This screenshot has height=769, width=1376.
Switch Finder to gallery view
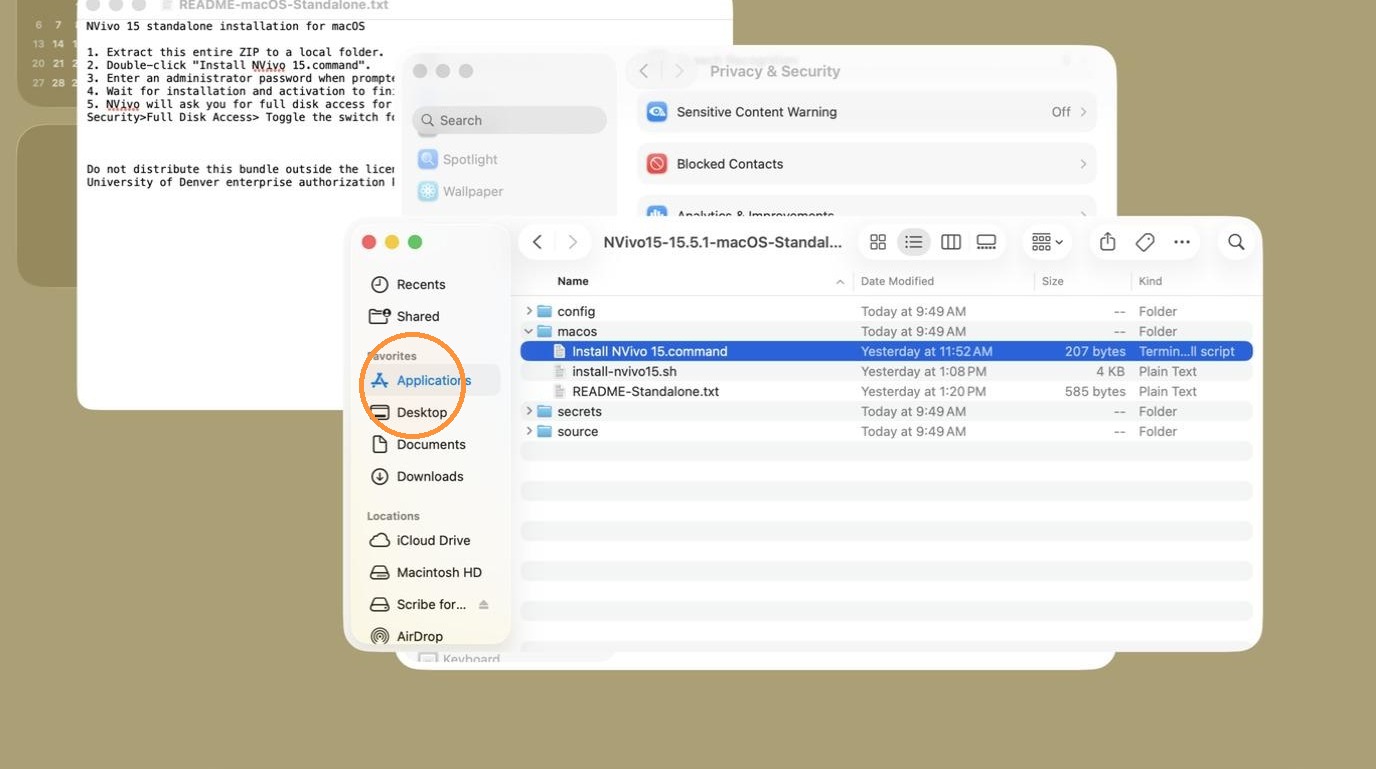point(987,242)
